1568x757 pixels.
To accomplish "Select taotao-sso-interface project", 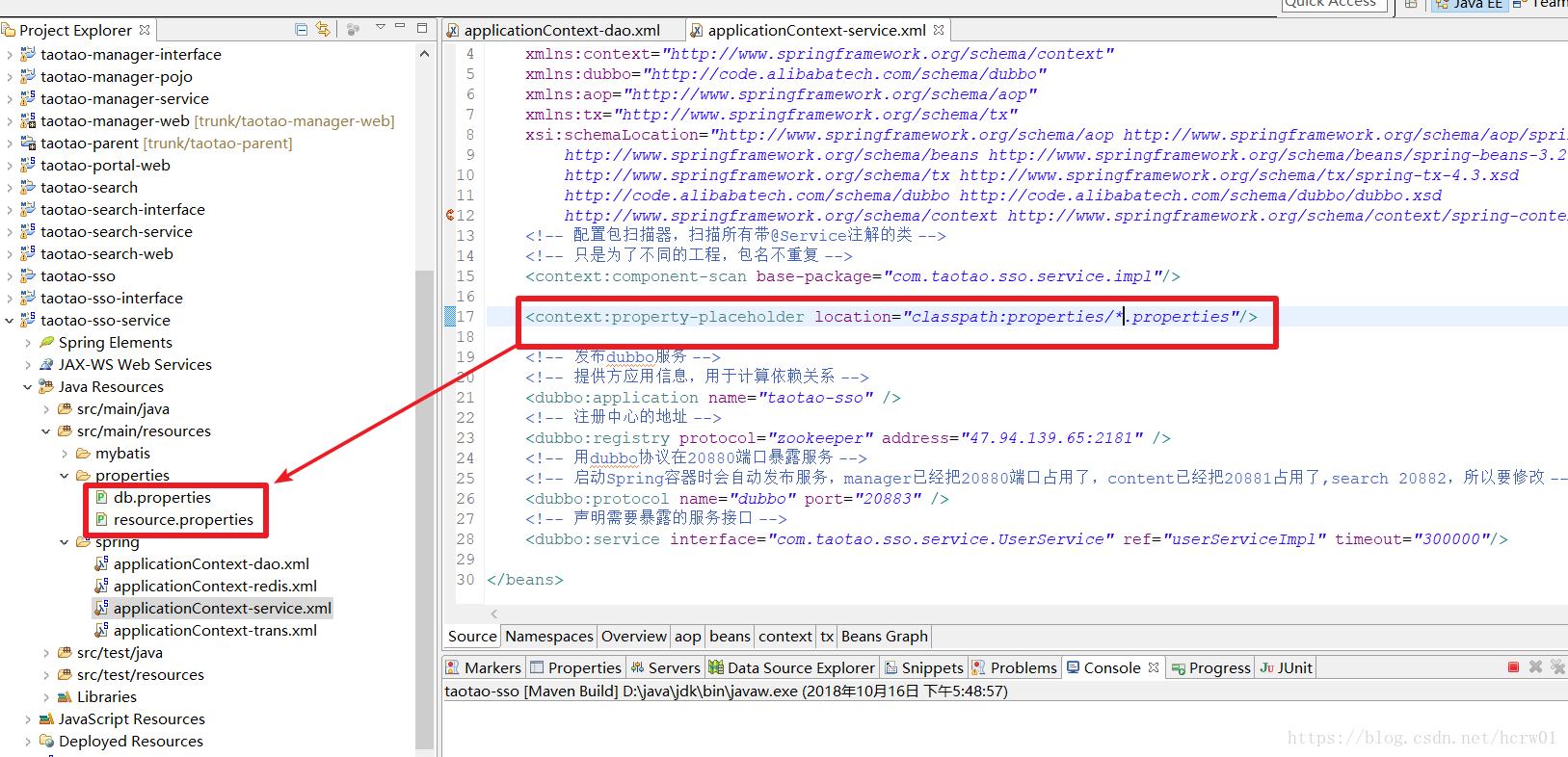I will (x=112, y=299).
